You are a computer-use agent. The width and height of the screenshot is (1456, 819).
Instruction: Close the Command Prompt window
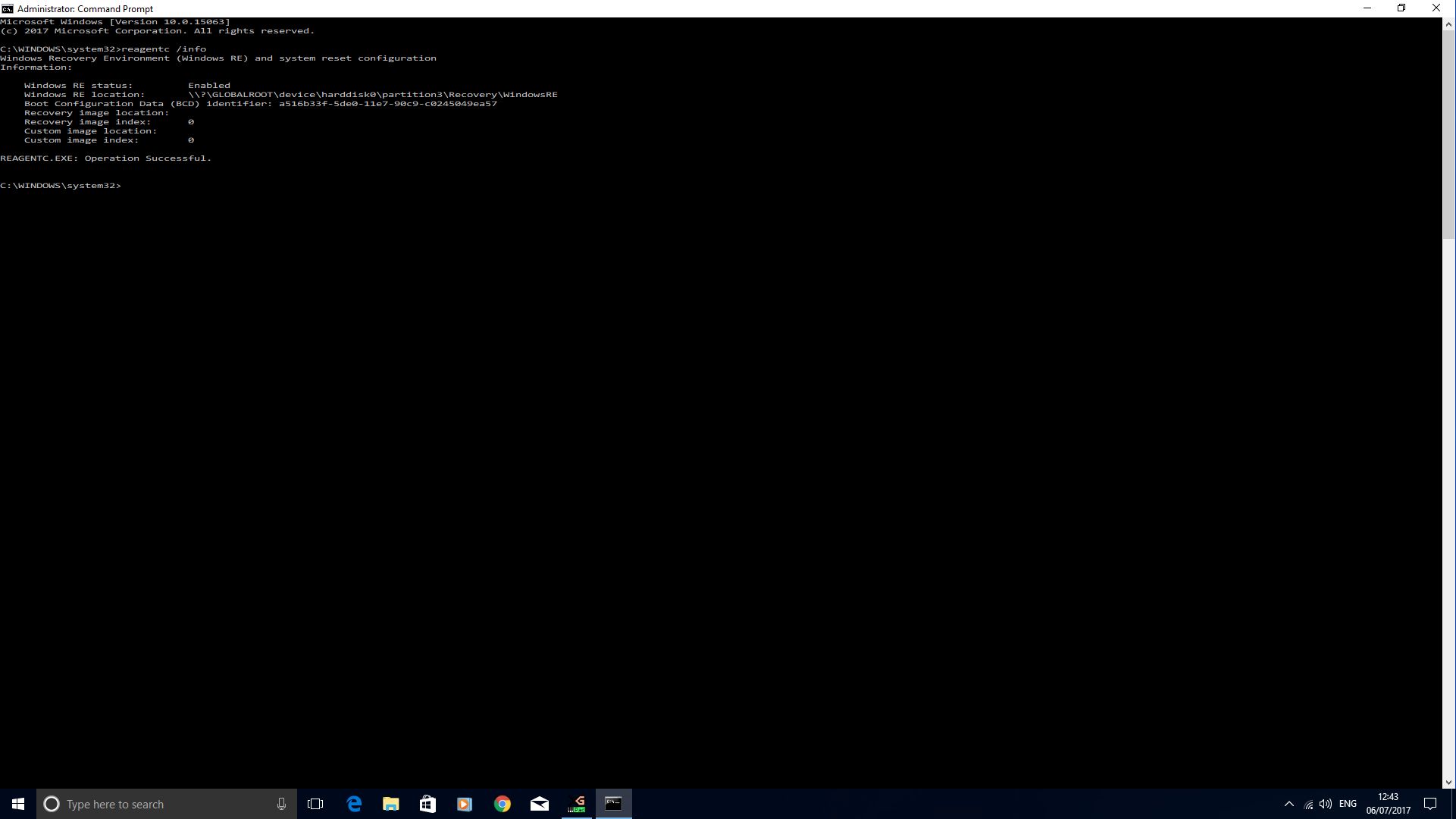(x=1436, y=8)
